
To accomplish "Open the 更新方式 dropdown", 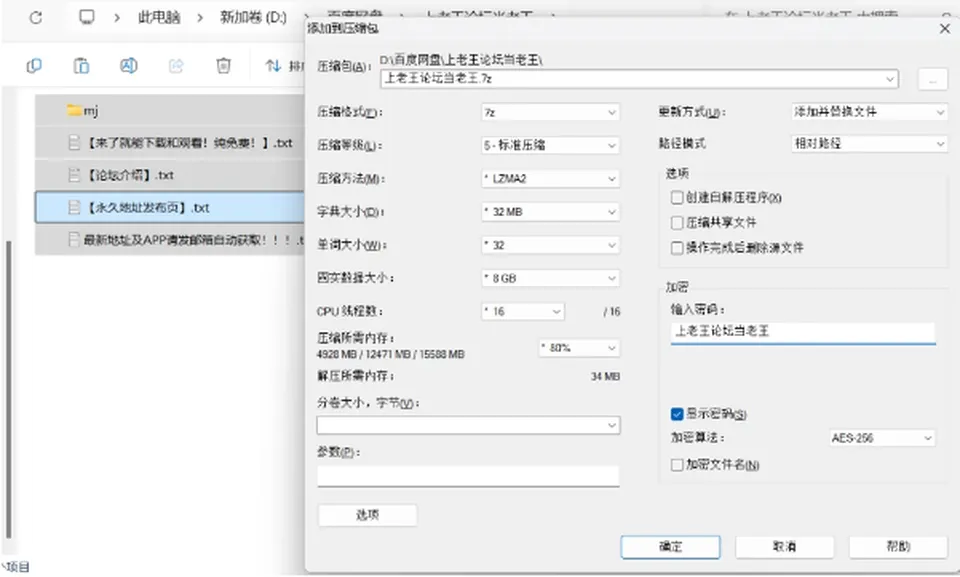I will (868, 112).
